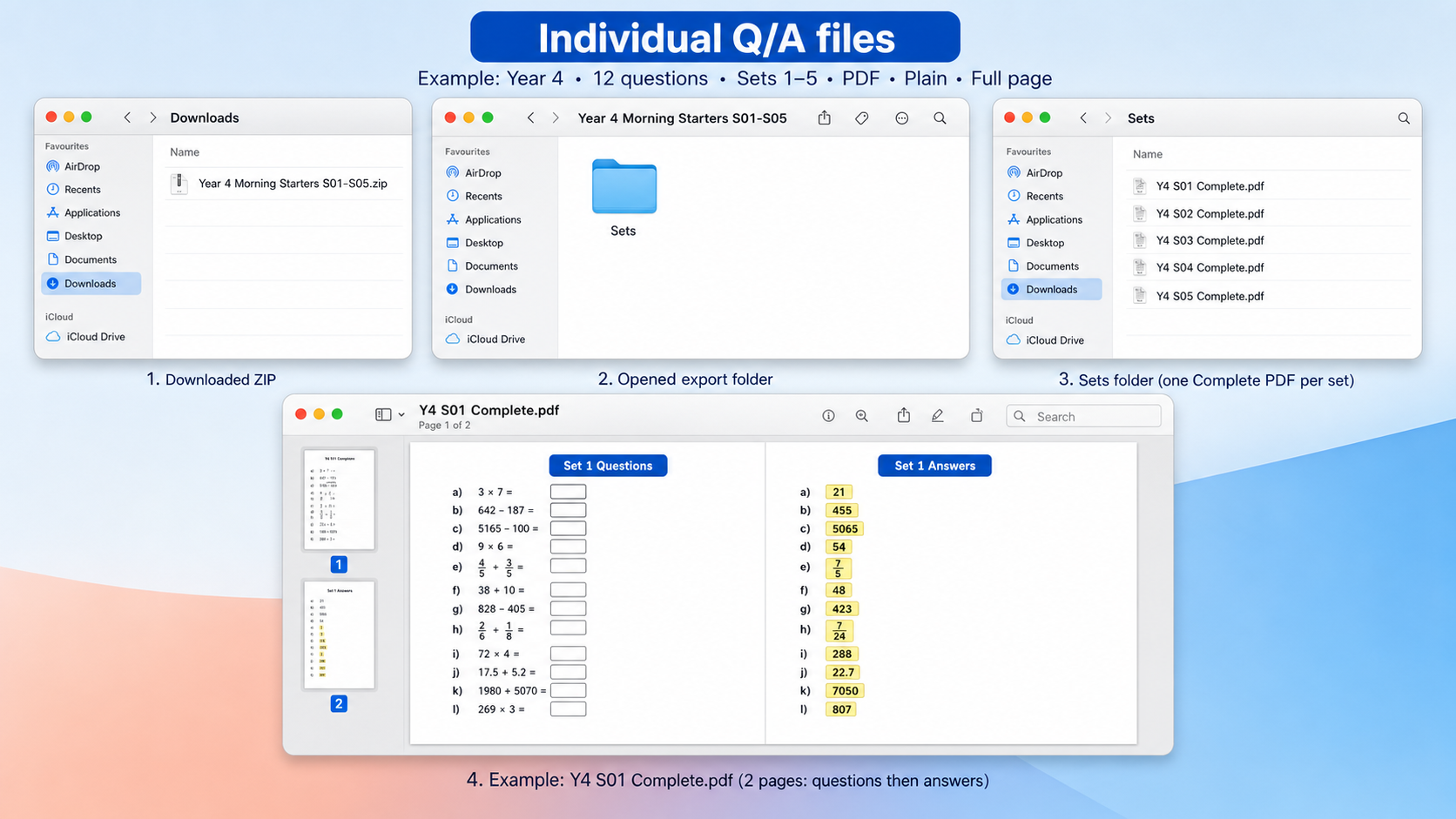Open the sidebar view options dropdown arrow in Preview
Screen dimensions: 1456x819
tap(401, 415)
